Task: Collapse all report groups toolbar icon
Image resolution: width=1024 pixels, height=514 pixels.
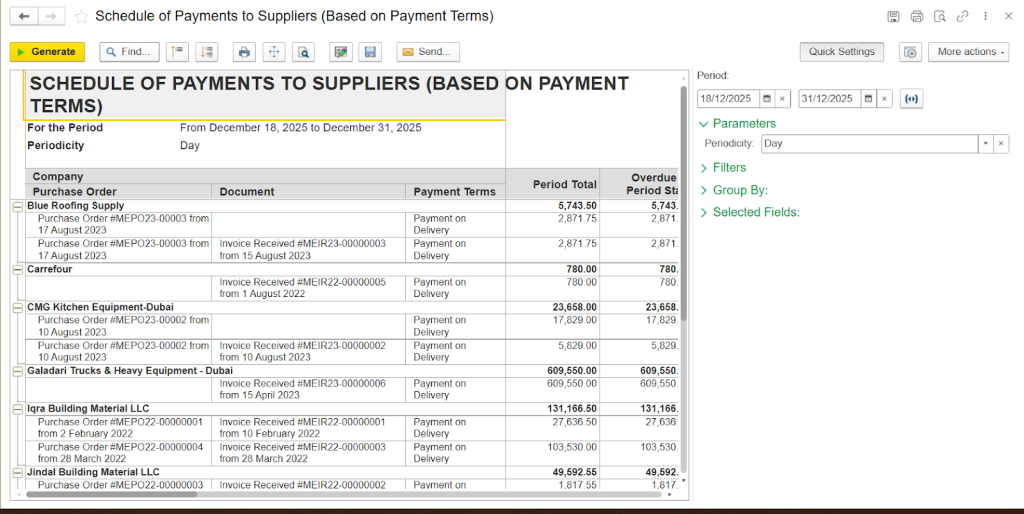Action: click(x=177, y=52)
